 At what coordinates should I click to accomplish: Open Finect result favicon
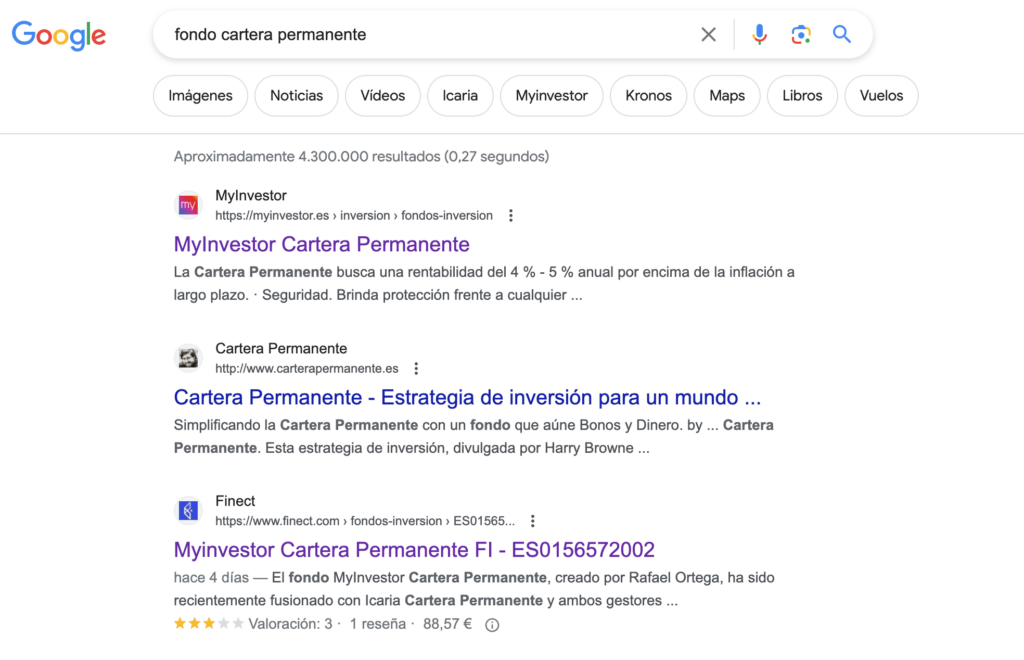(x=188, y=511)
